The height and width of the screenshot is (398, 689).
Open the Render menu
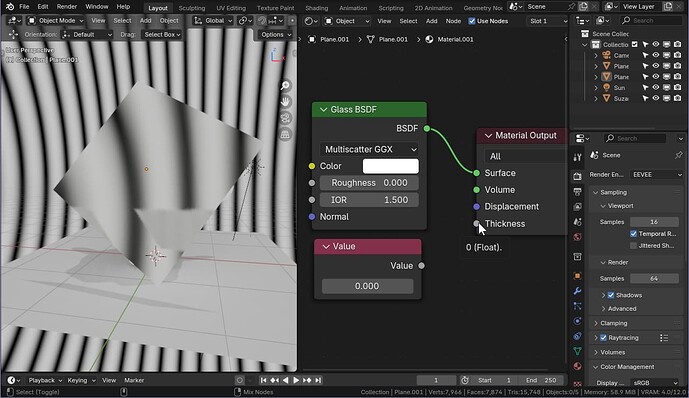tap(67, 7)
